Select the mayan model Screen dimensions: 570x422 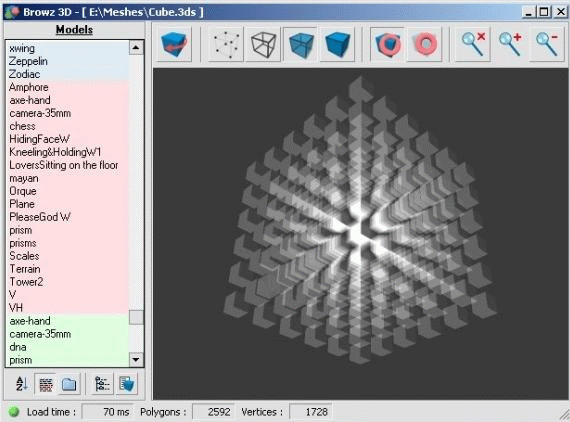click(67, 178)
